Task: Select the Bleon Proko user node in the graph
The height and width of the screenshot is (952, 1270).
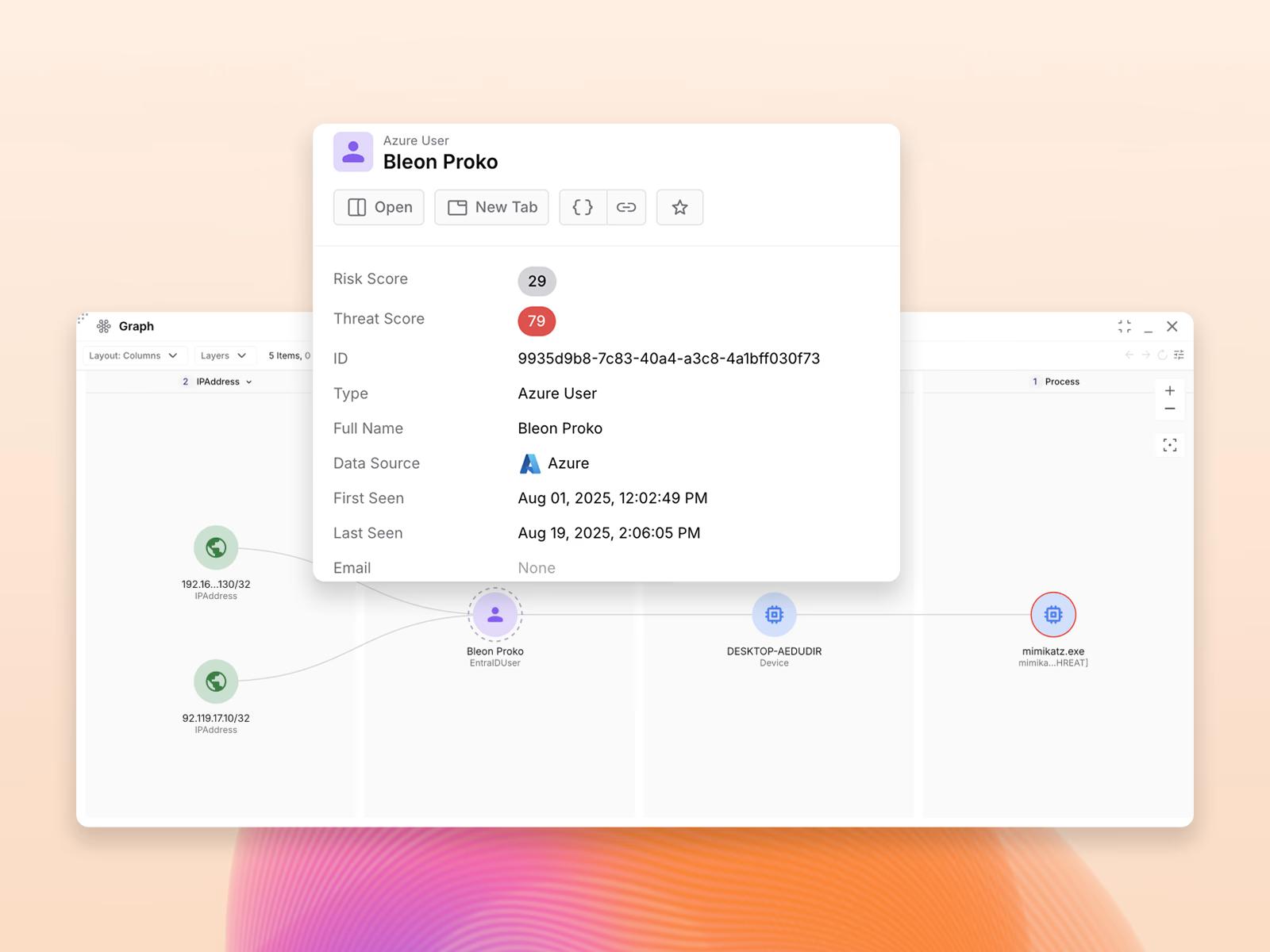Action: pos(495,614)
